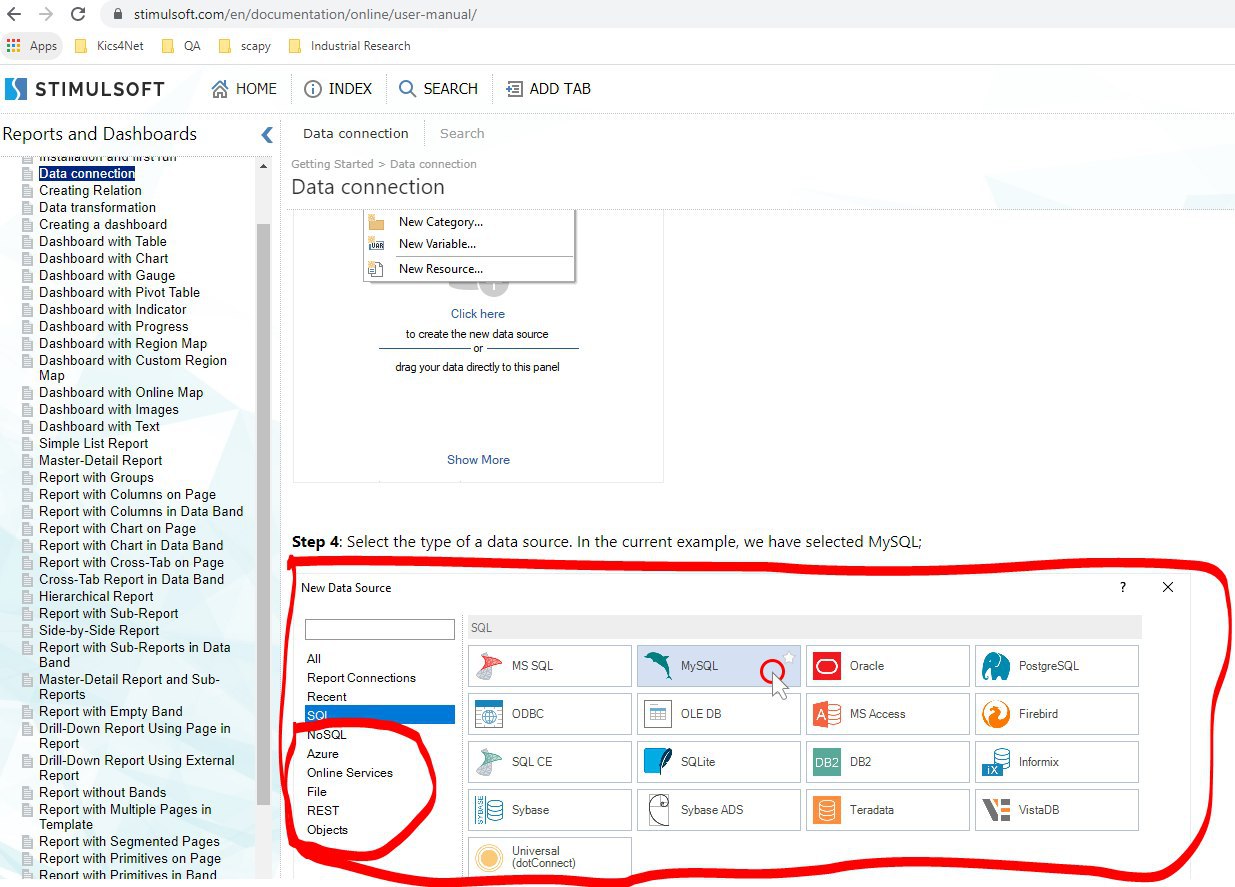Screen dimensions: 1235x887
Task: Select the MS Access data source tile
Action: coord(888,714)
